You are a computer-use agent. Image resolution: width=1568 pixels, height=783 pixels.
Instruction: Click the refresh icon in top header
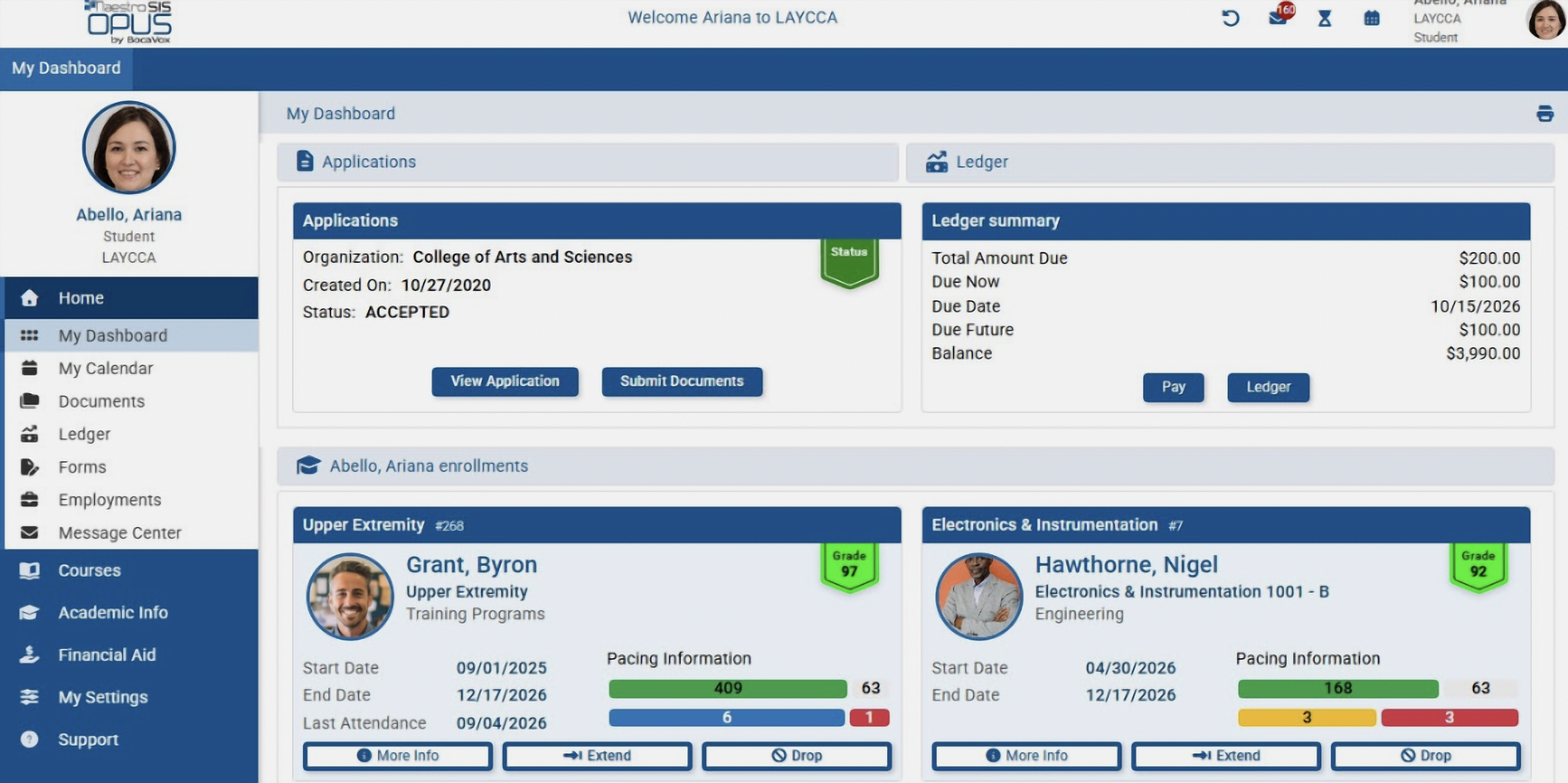coord(1230,18)
